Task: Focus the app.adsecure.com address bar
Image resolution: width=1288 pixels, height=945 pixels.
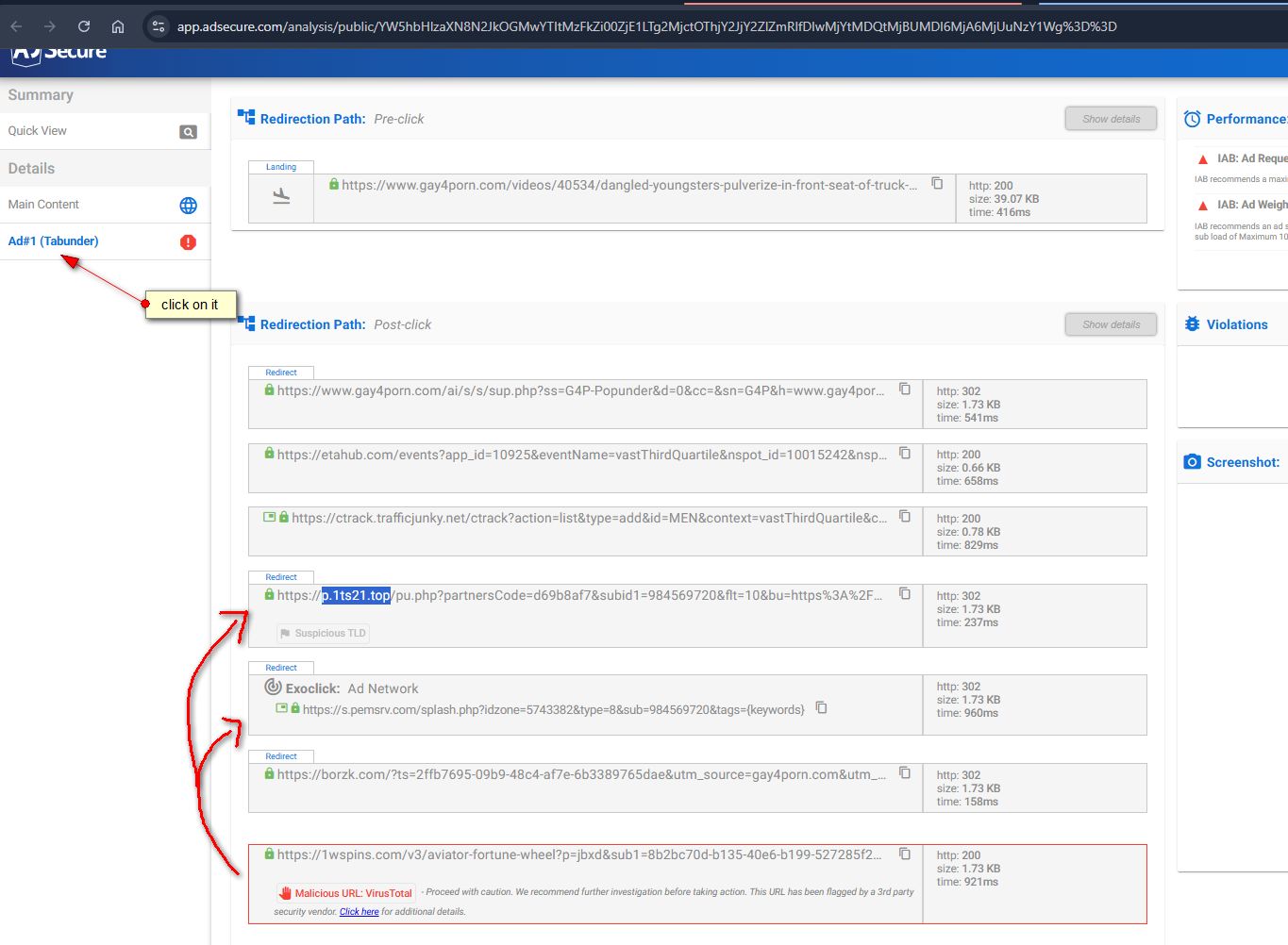Action: click(647, 26)
